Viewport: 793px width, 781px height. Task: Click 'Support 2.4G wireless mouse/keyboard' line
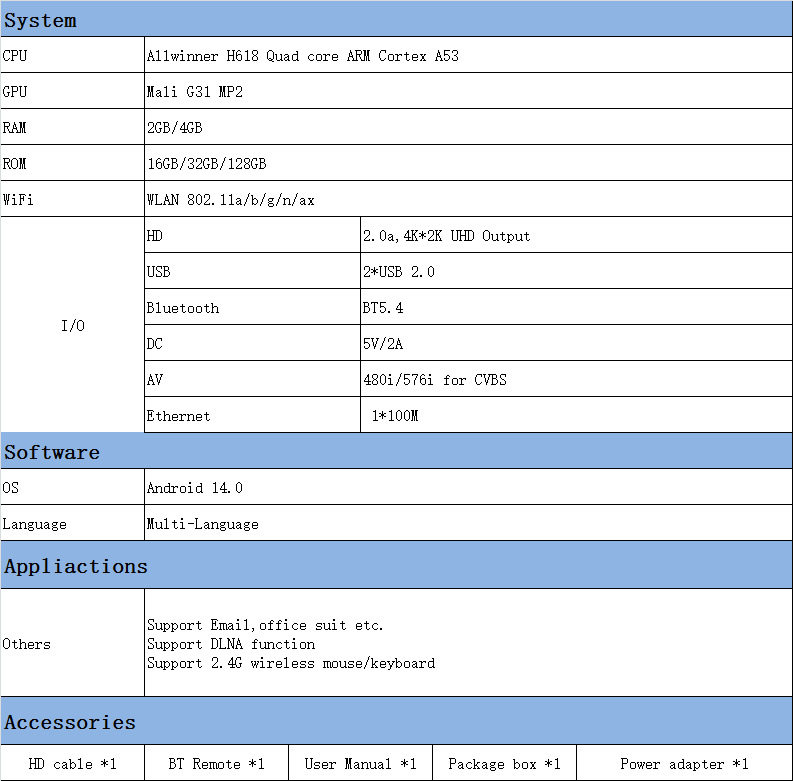[x=291, y=663]
